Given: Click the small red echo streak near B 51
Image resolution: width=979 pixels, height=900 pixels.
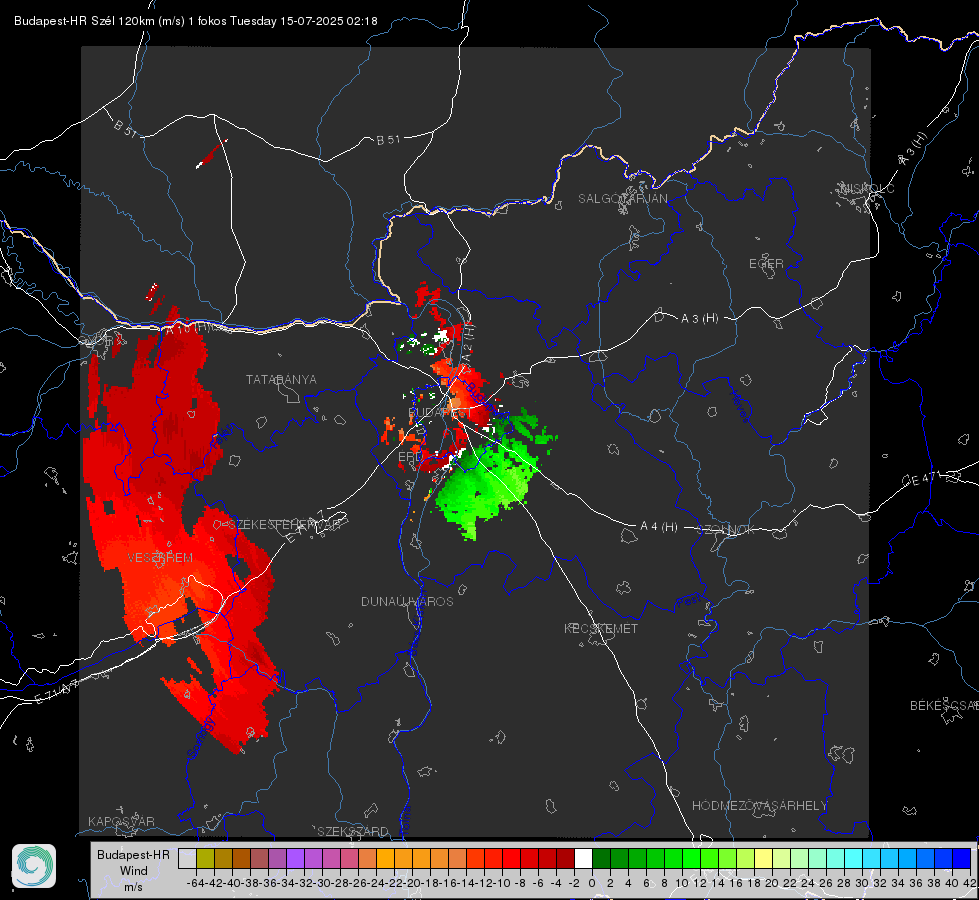Looking at the screenshot, I should point(212,154).
